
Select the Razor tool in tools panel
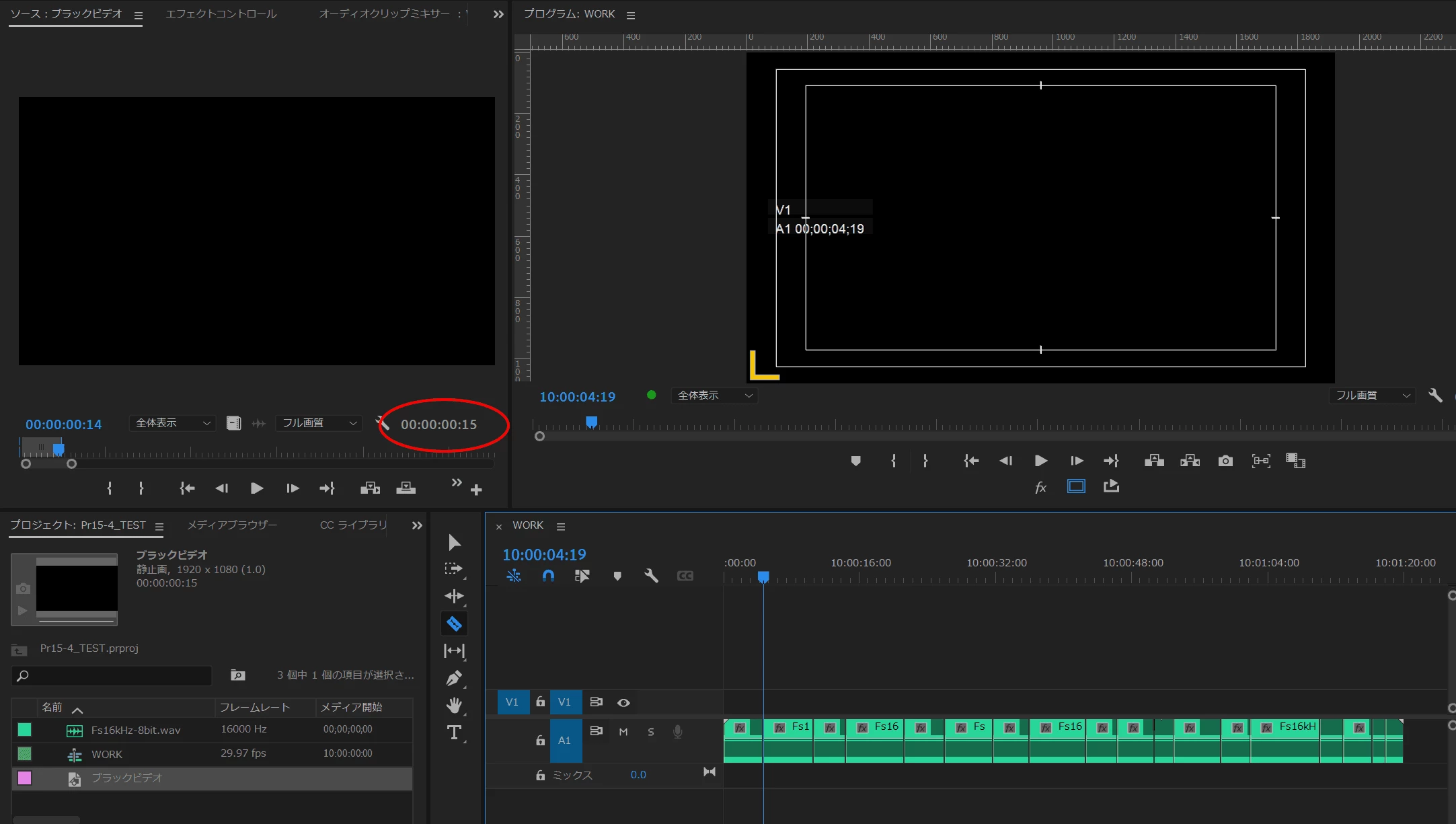point(454,624)
